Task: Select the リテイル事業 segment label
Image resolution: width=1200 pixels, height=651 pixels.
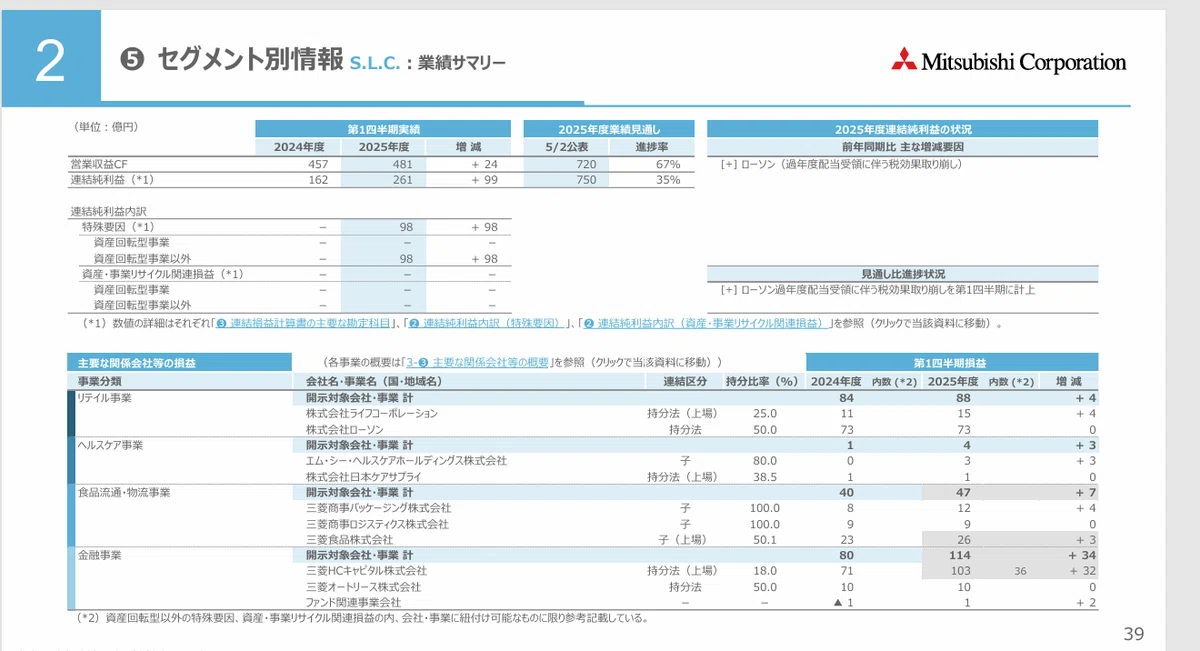Action: click(105, 397)
